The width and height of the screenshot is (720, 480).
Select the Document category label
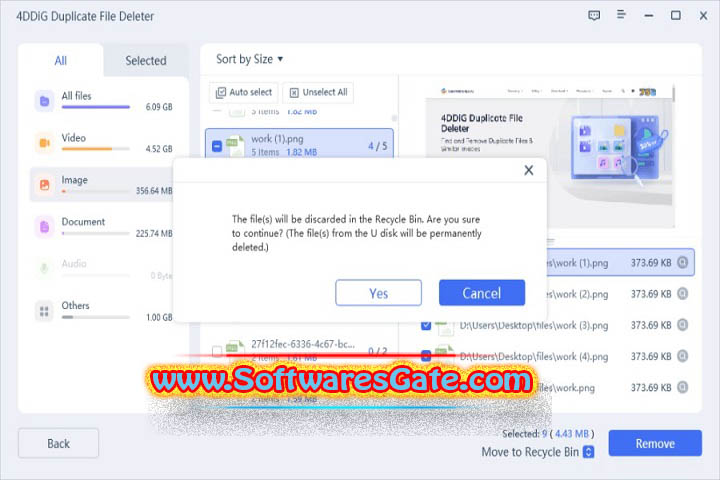83,222
